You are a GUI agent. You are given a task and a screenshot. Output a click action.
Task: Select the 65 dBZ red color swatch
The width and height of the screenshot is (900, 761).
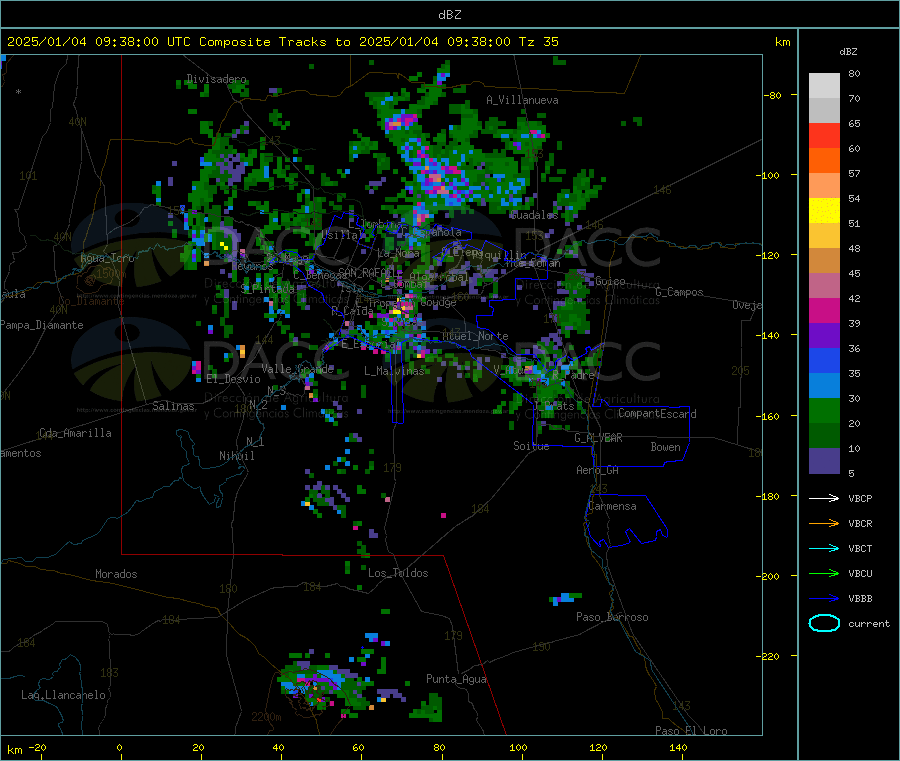pyautogui.click(x=824, y=135)
